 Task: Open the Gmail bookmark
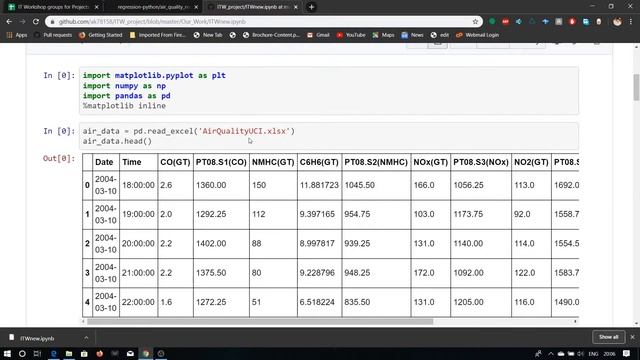[318, 35]
